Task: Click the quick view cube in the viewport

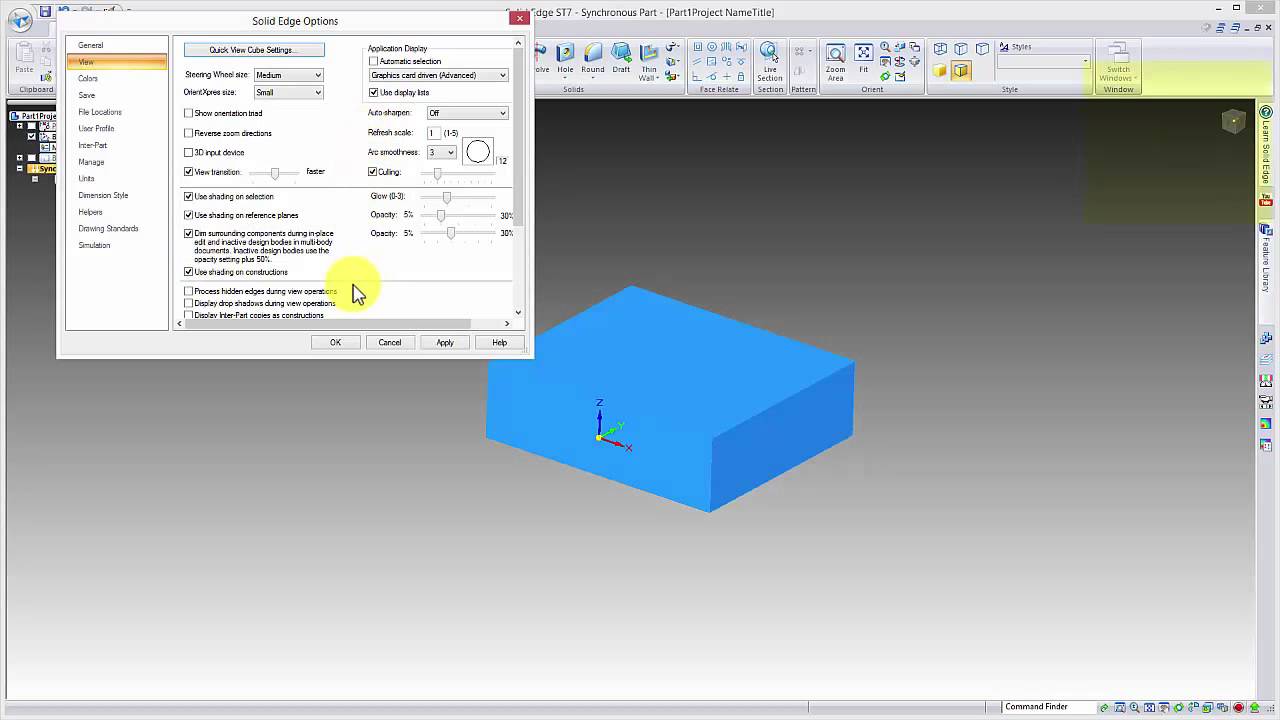Action: (x=1234, y=122)
